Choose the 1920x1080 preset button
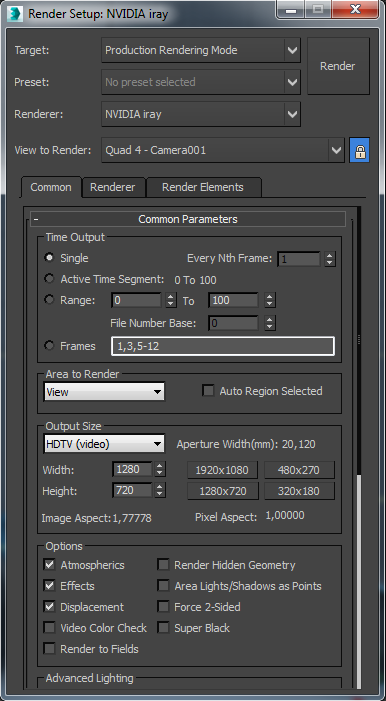The width and height of the screenshot is (386, 701). tap(223, 470)
